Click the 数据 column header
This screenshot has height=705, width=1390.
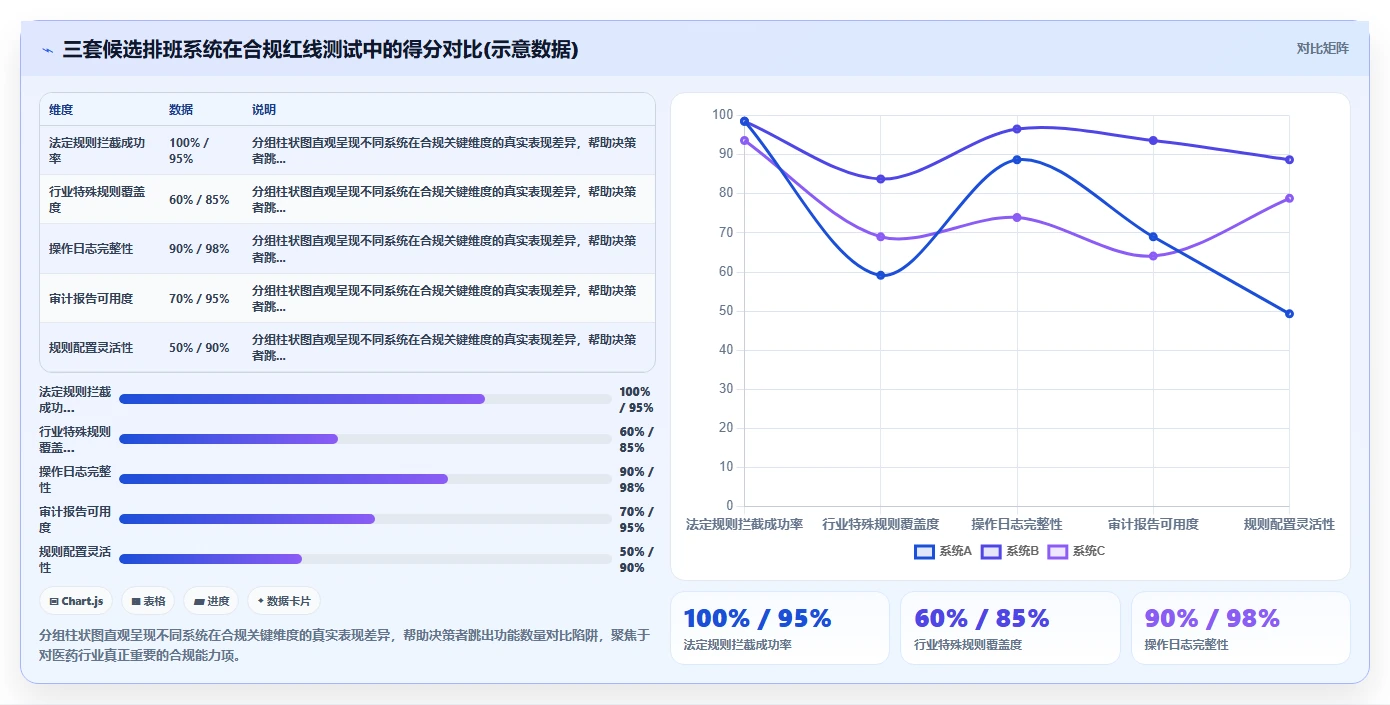(x=181, y=110)
